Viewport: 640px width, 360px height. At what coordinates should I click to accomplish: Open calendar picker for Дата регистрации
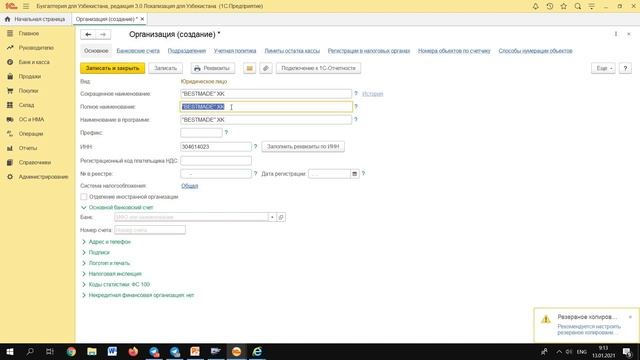[354, 174]
